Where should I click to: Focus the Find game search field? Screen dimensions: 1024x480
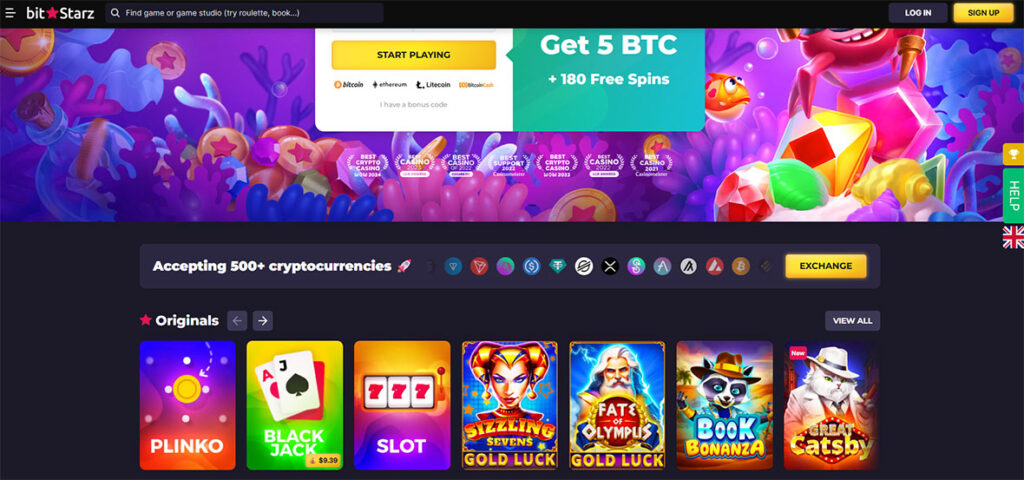(x=244, y=13)
